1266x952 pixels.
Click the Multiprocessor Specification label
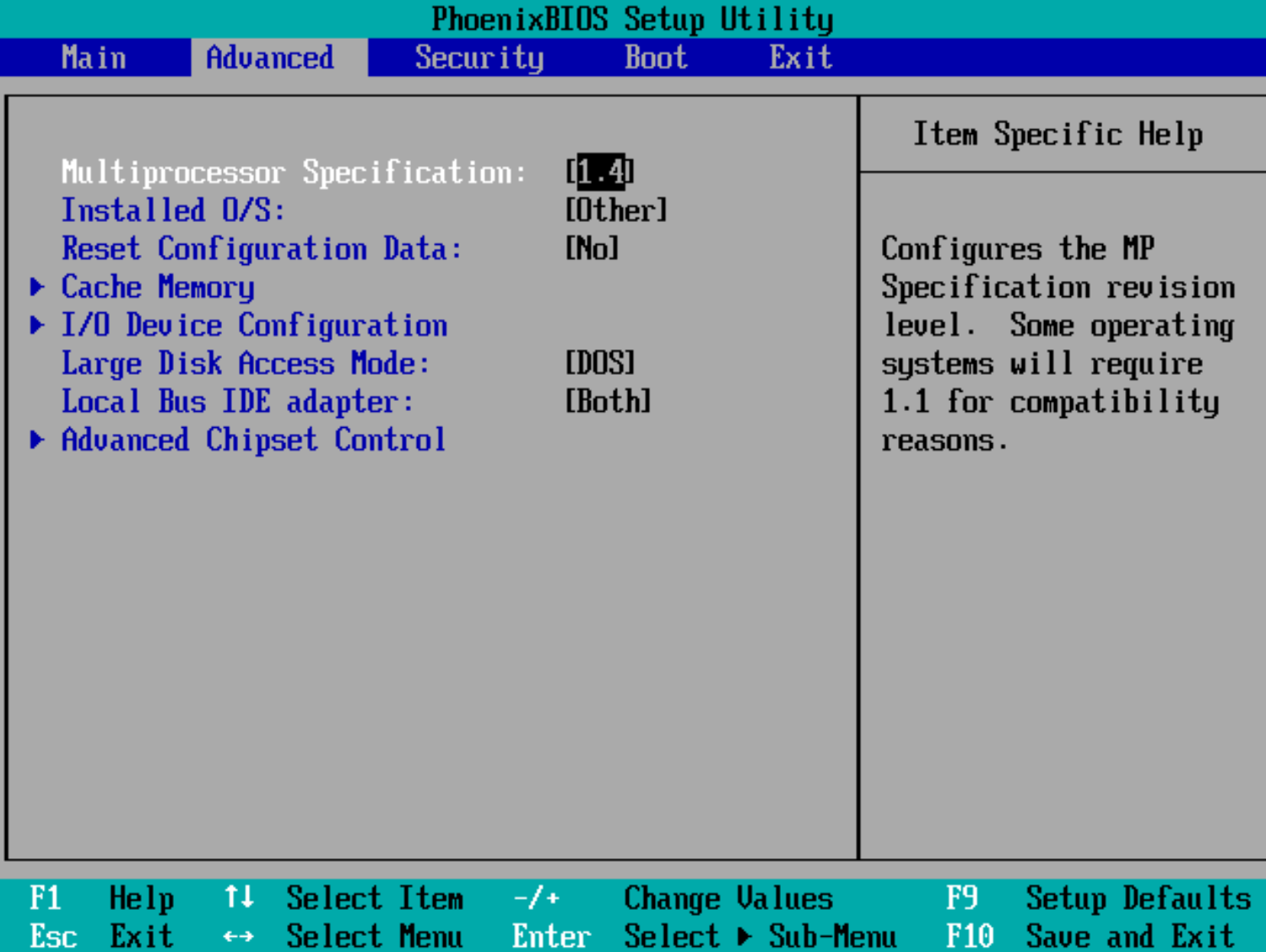293,172
